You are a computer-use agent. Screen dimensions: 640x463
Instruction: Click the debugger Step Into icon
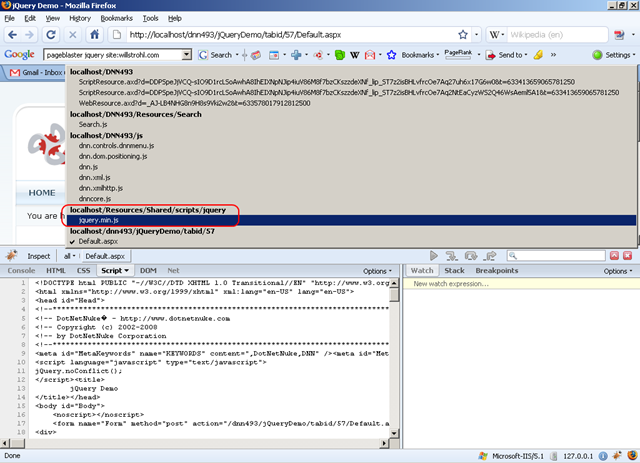(x=451, y=256)
